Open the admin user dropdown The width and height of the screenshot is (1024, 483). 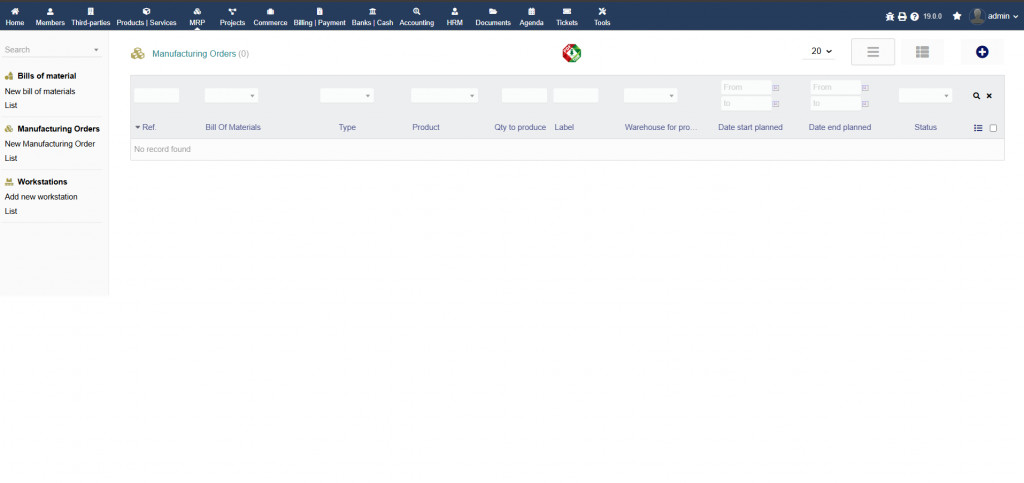click(994, 16)
